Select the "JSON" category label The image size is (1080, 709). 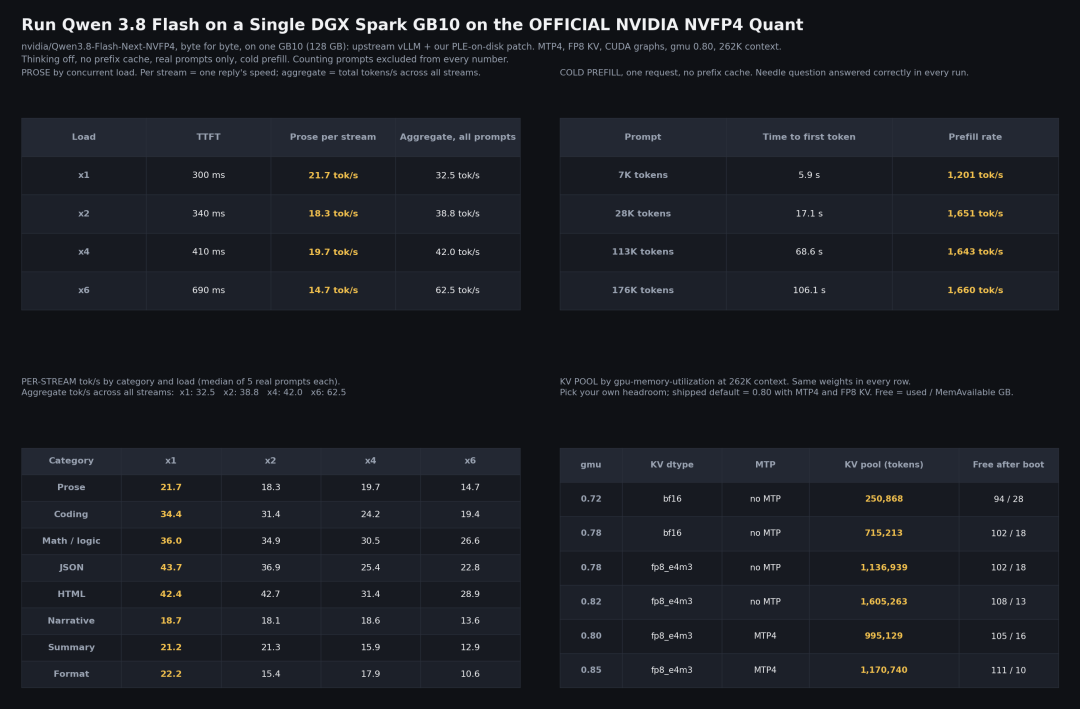point(71,568)
